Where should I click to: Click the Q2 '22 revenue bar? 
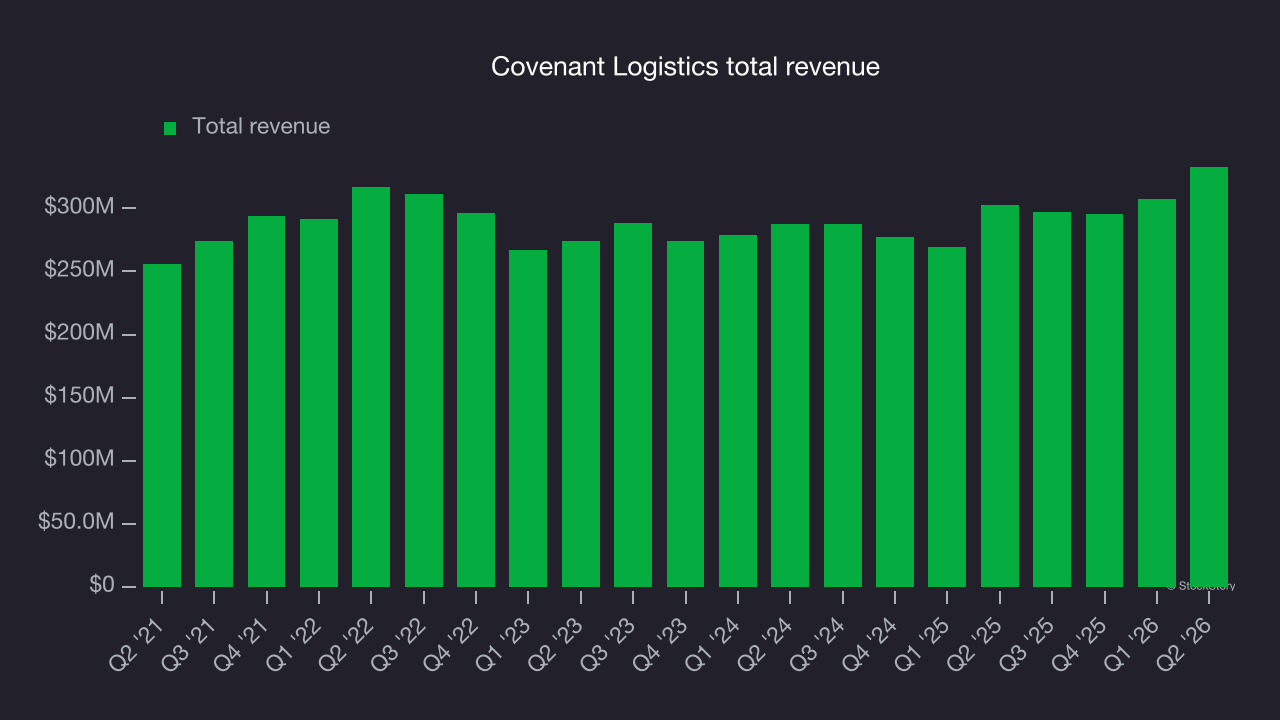pos(371,387)
